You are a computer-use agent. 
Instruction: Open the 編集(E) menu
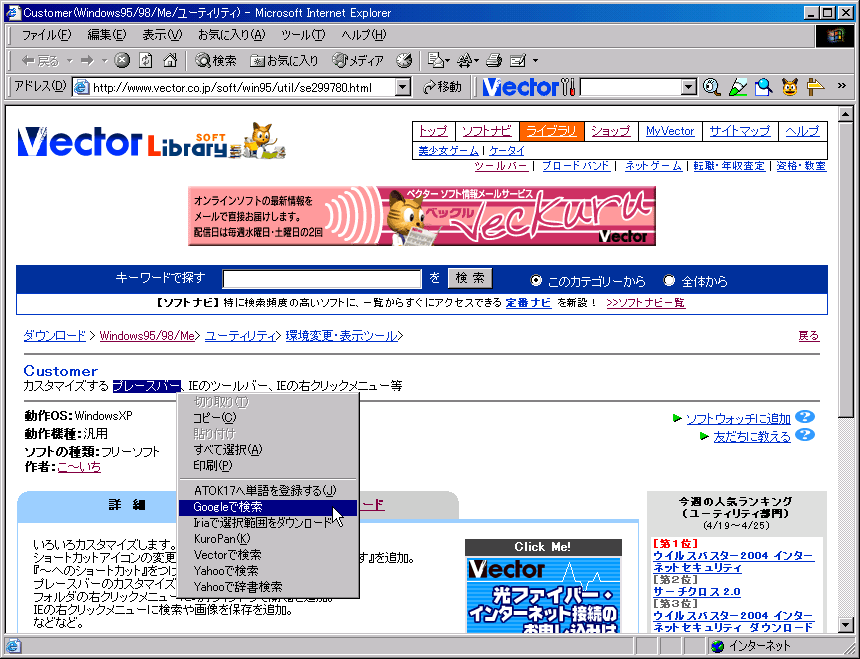[x=106, y=35]
